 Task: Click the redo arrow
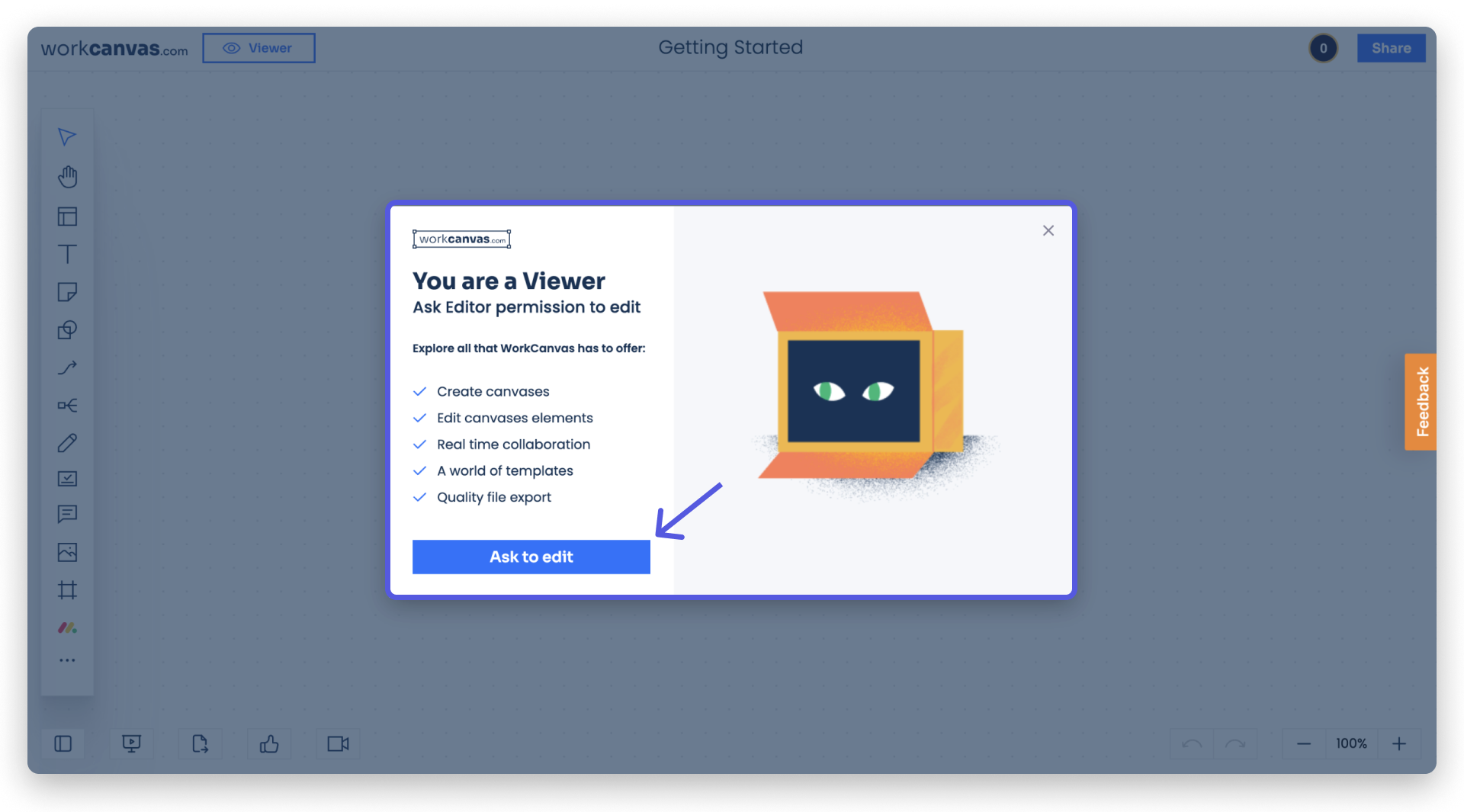1235,744
